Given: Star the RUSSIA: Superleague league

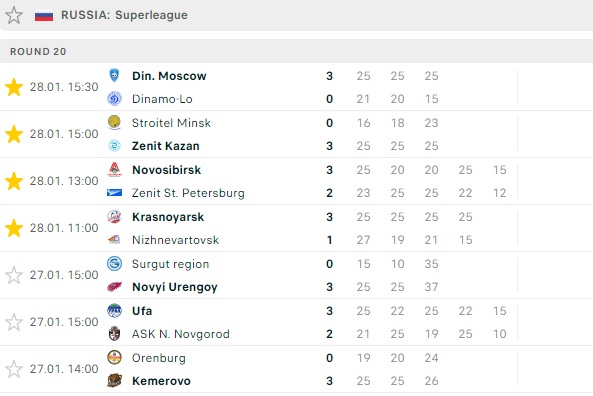Looking at the screenshot, I should [14, 15].
